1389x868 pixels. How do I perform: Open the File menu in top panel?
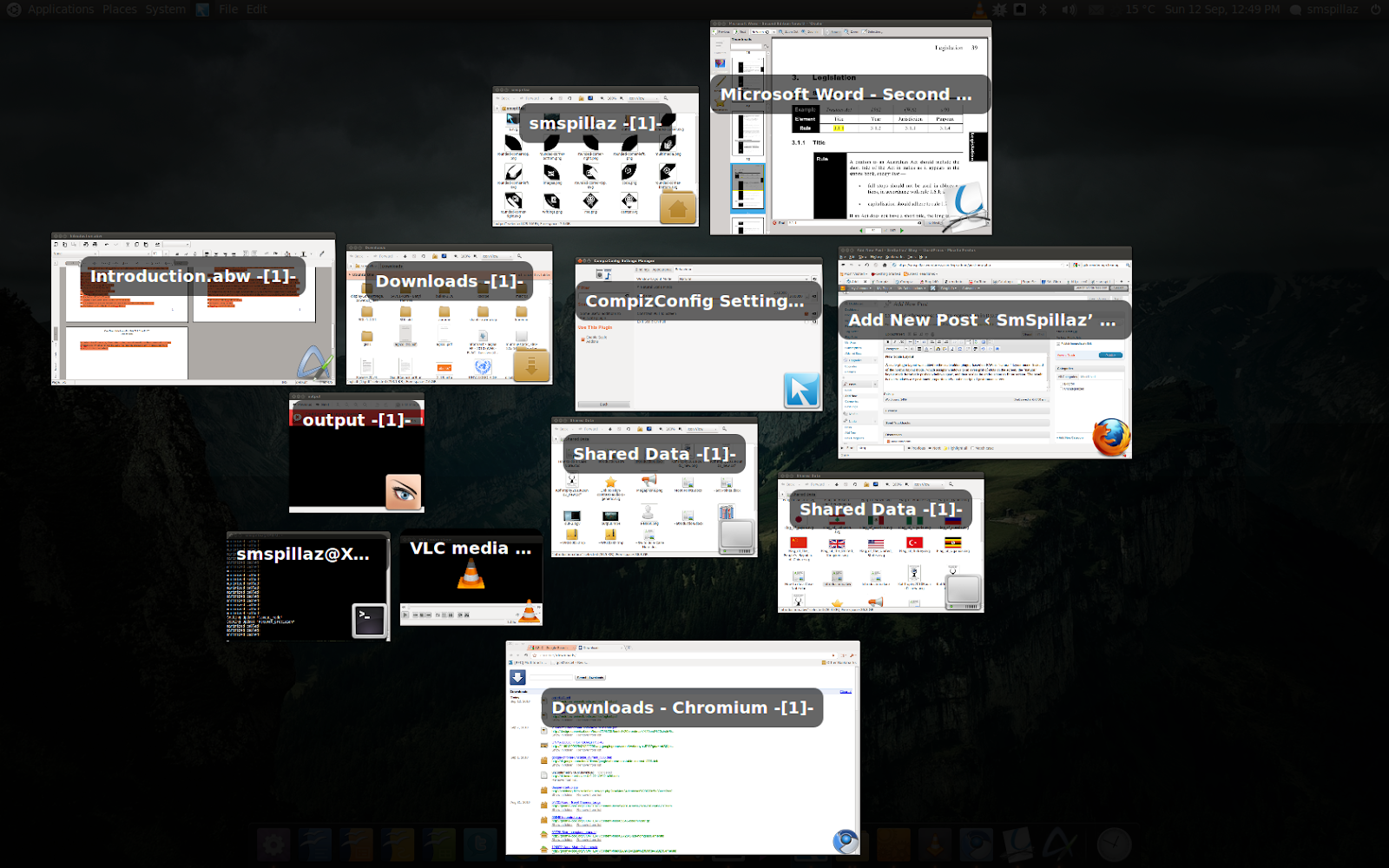point(228,10)
